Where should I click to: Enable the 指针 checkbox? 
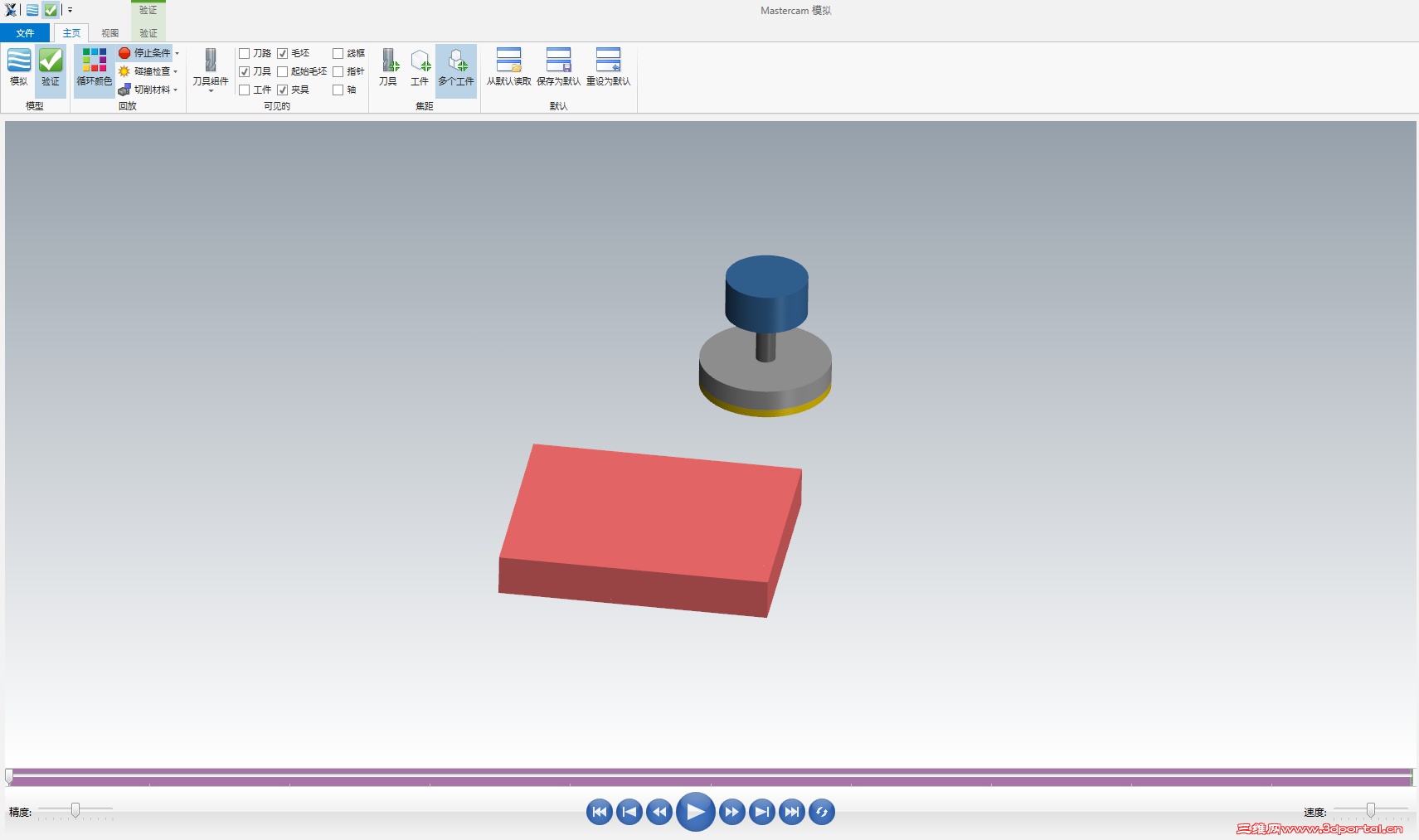pos(338,71)
